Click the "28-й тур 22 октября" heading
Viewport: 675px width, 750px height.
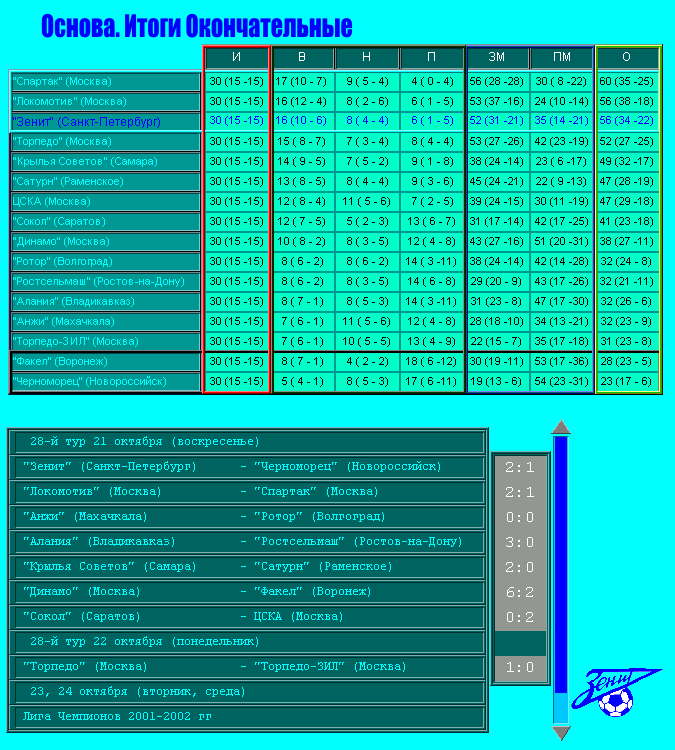[248, 641]
